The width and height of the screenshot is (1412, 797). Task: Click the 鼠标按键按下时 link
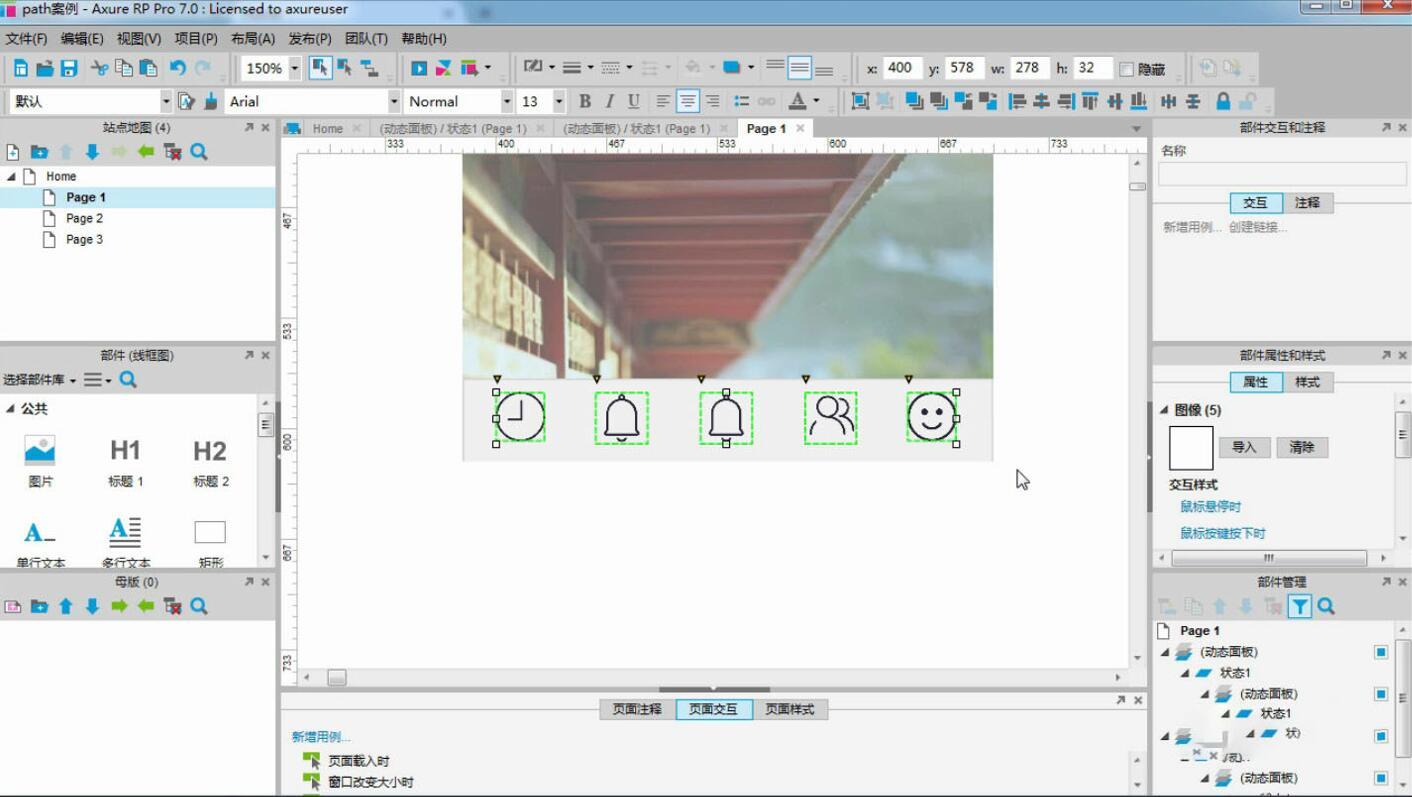click(1223, 533)
